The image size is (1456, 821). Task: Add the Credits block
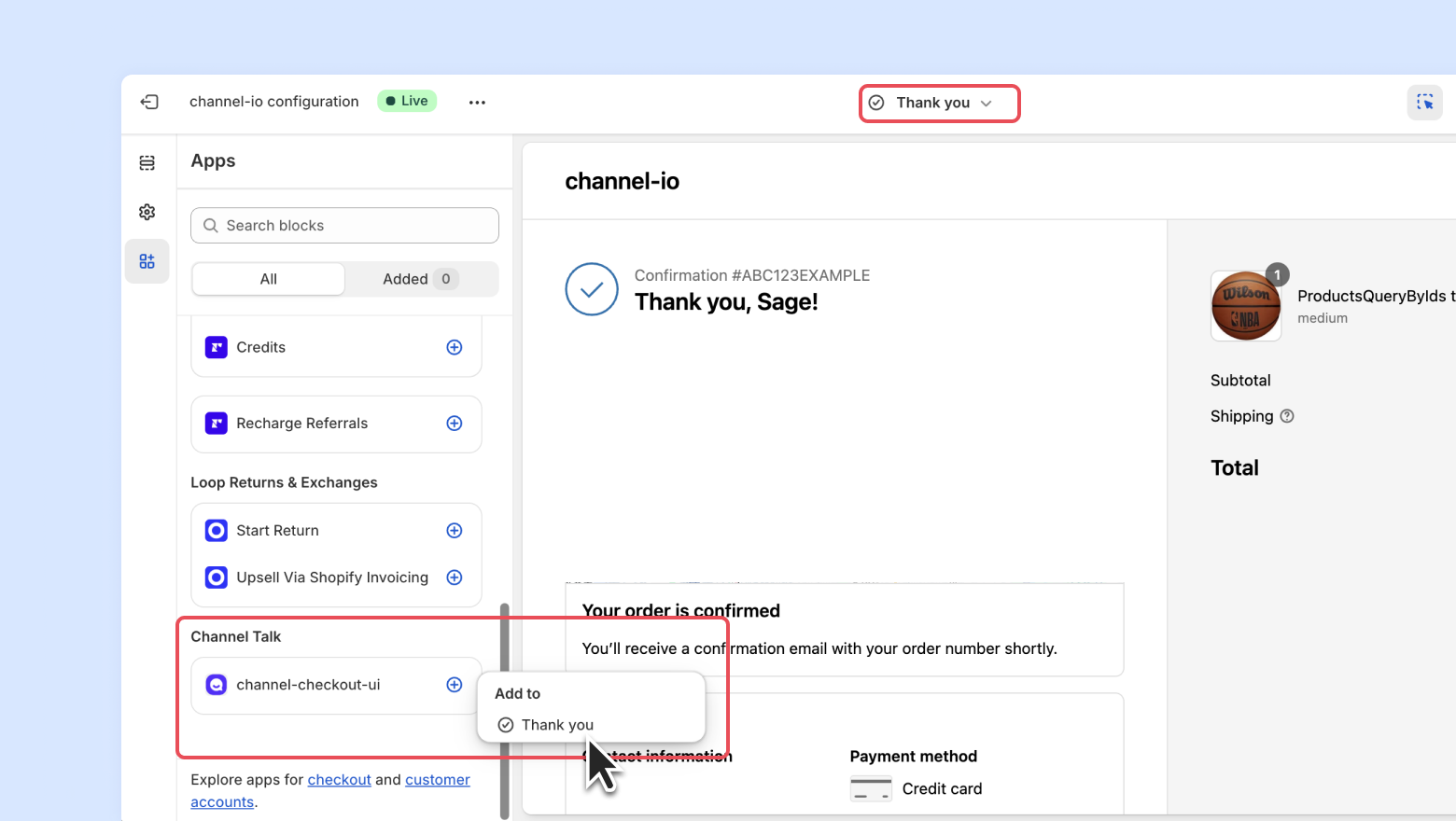(455, 347)
